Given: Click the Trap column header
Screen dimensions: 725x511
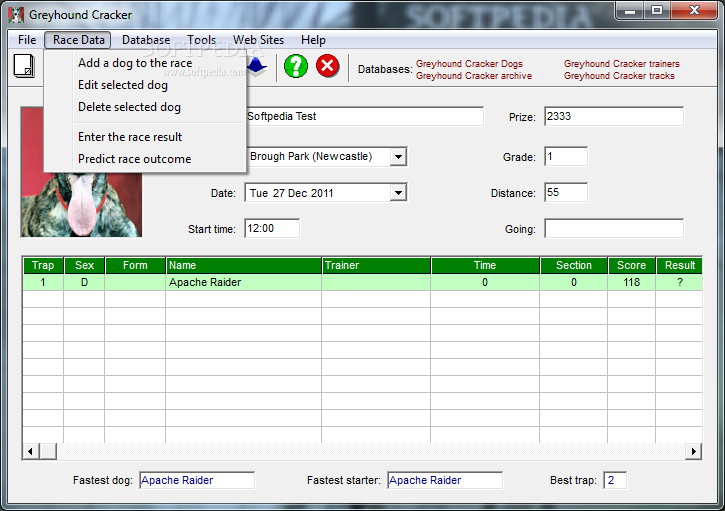Looking at the screenshot, I should tap(43, 265).
